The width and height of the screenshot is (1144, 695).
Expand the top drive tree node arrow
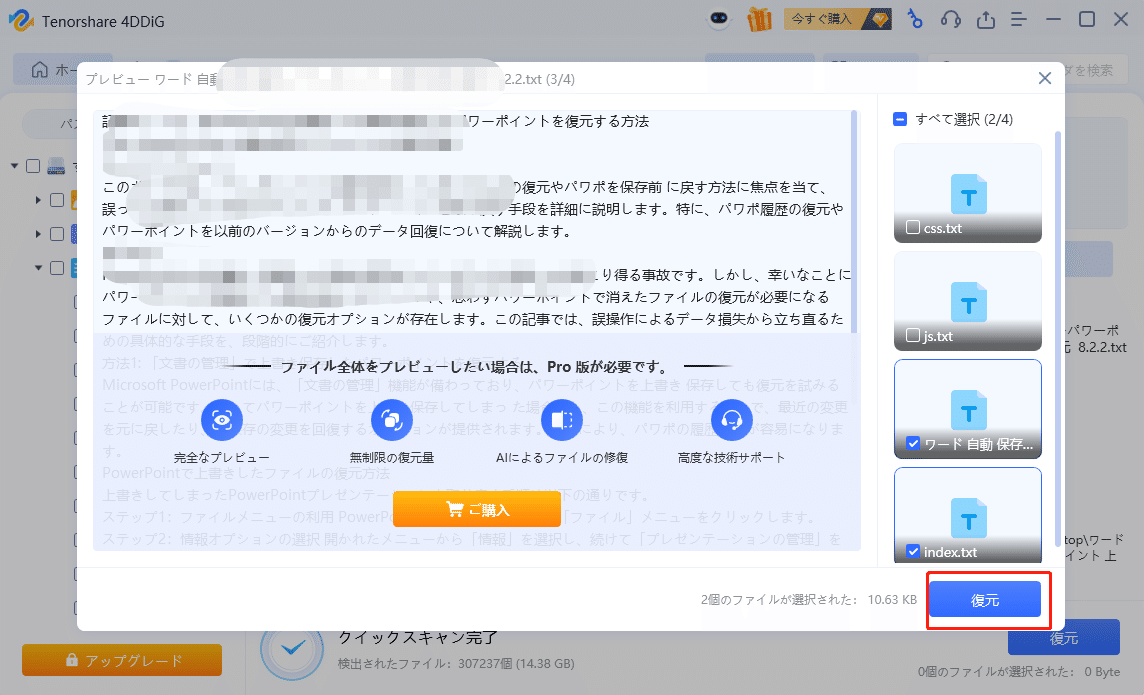15,166
